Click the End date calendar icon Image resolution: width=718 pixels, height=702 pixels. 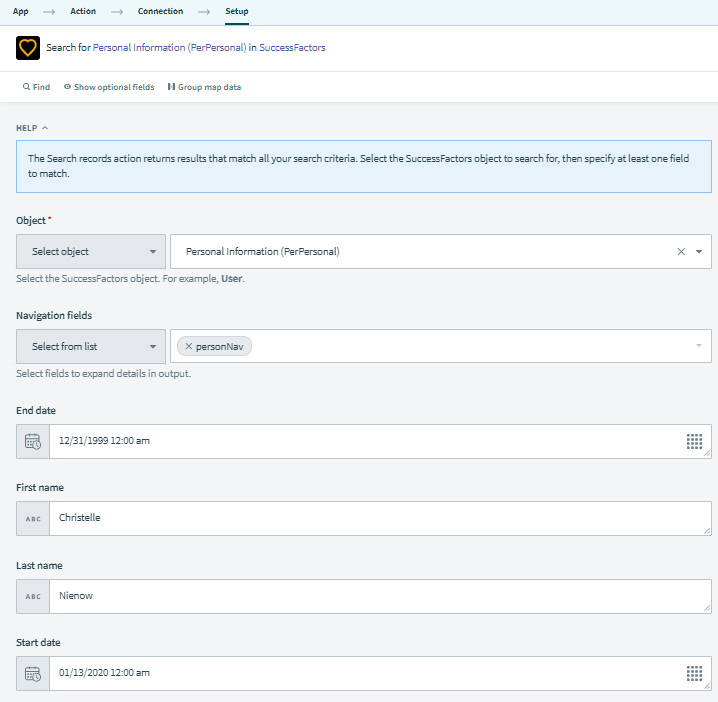click(x=33, y=441)
